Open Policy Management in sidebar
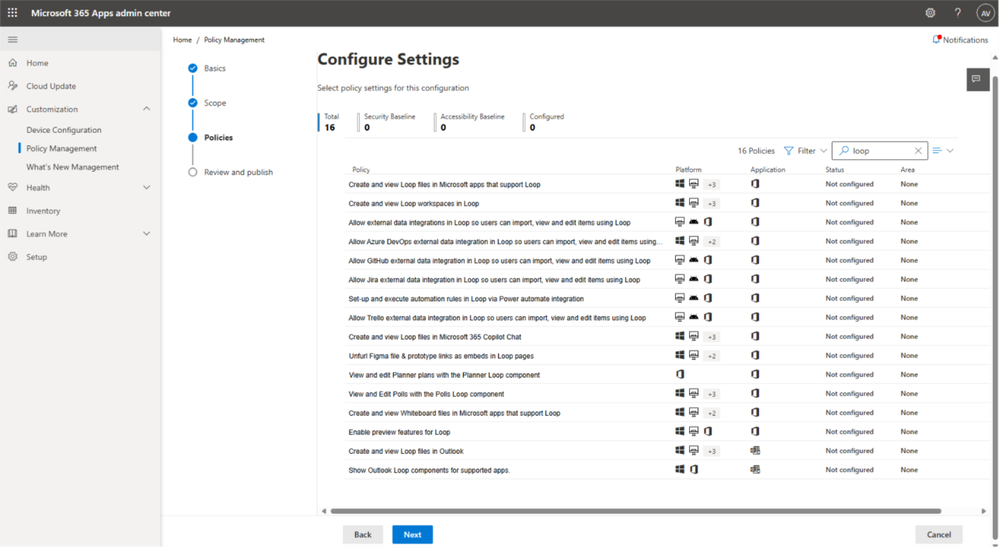This screenshot has width=999, height=547. pyautogui.click(x=62, y=148)
